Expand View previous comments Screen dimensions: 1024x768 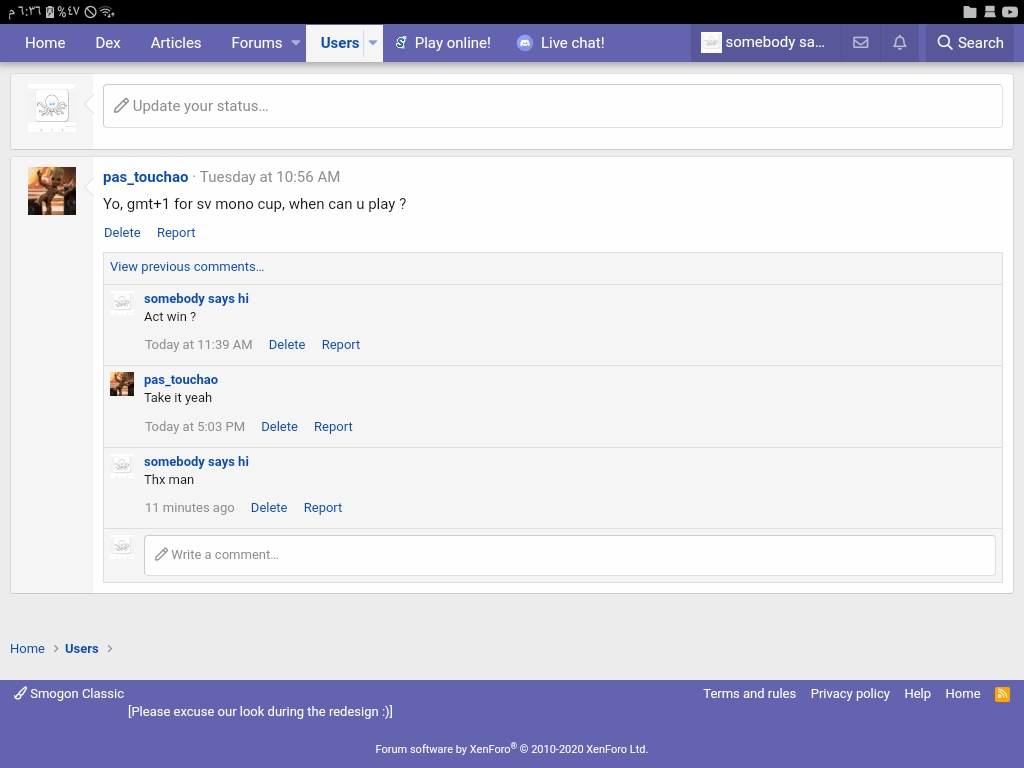(187, 267)
